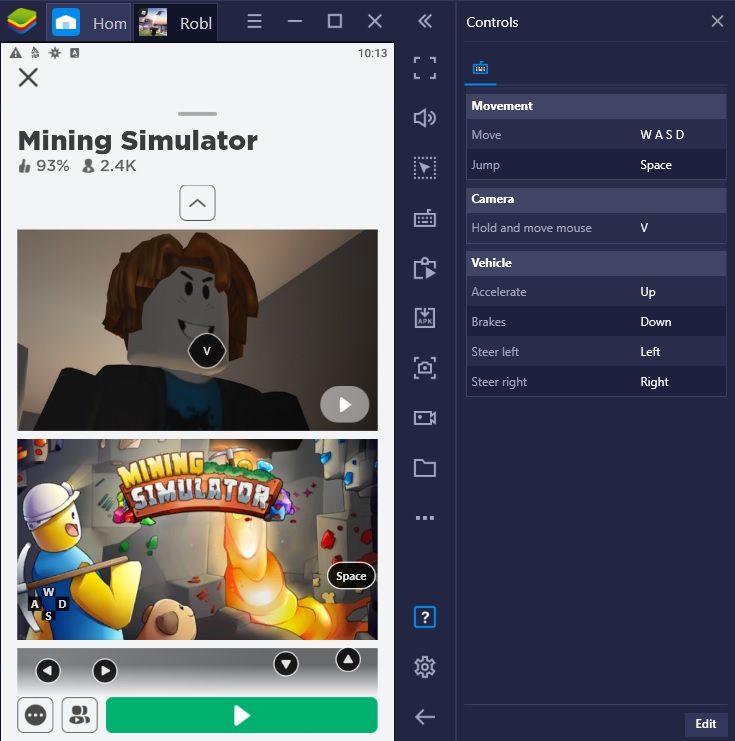The image size is (735, 741).
Task: Open the keyboard game controls icon
Action: (425, 218)
